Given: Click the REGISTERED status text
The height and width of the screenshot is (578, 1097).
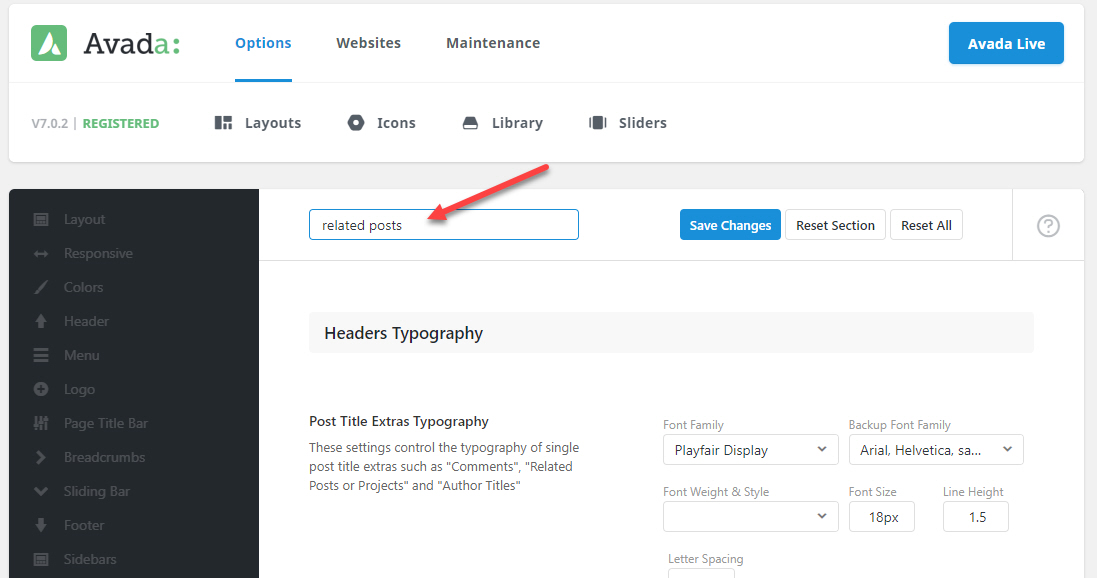Looking at the screenshot, I should tap(121, 123).
